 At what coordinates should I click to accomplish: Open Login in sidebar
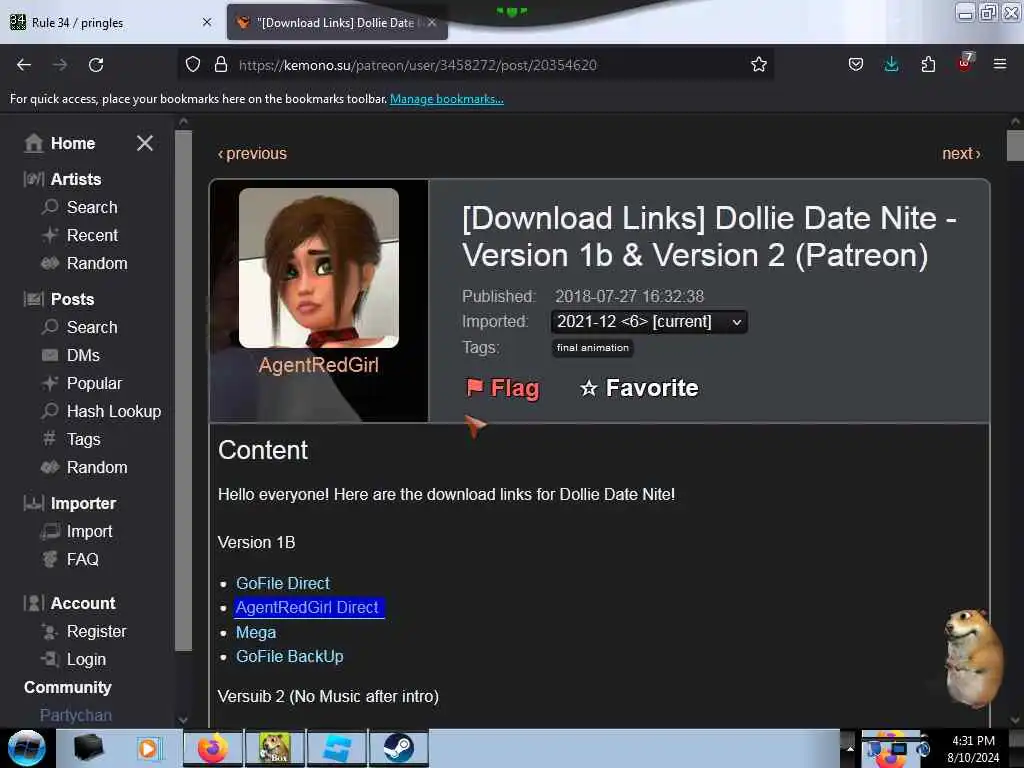tap(86, 660)
